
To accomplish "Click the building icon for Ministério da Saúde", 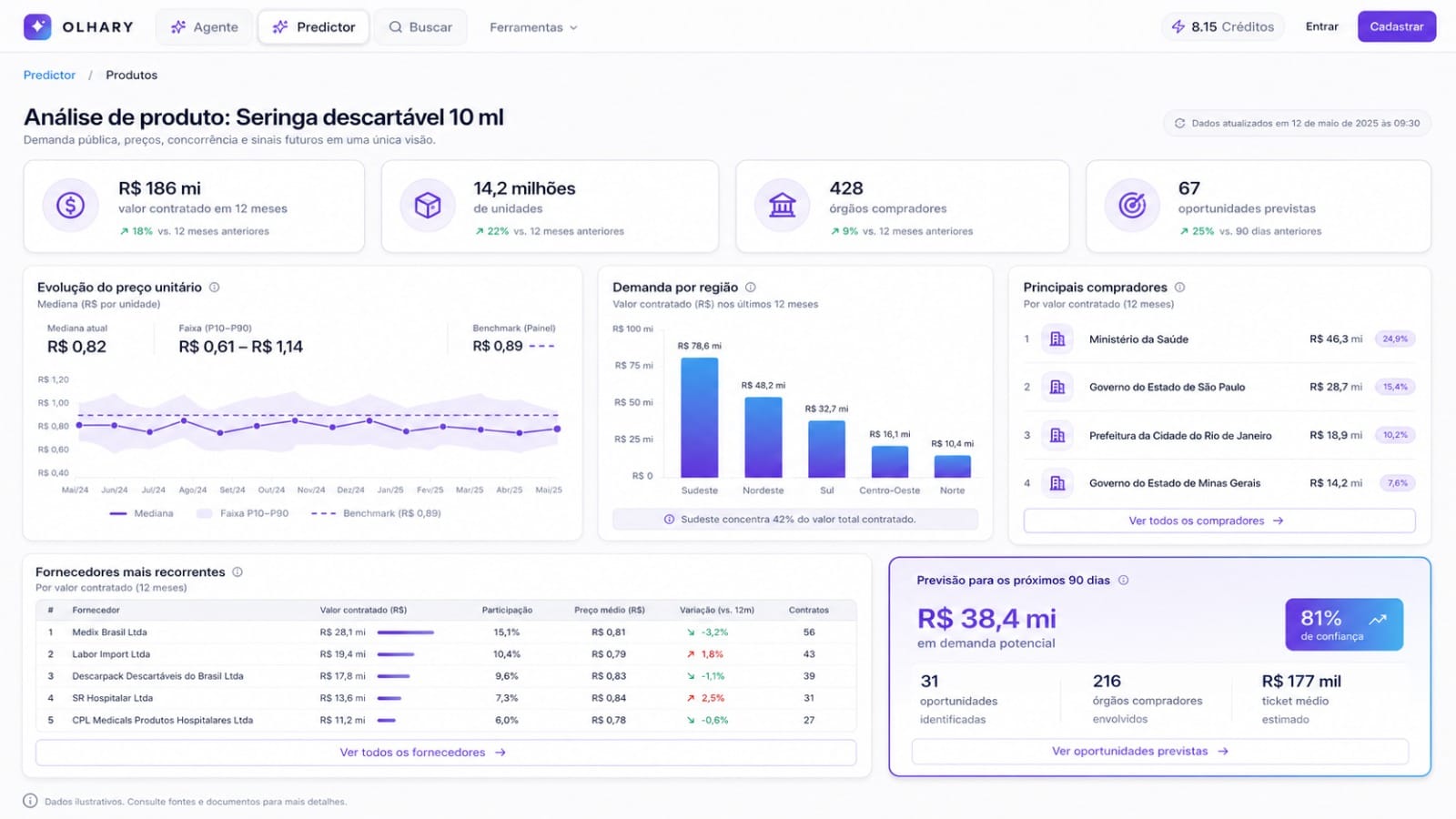I will tap(1057, 339).
